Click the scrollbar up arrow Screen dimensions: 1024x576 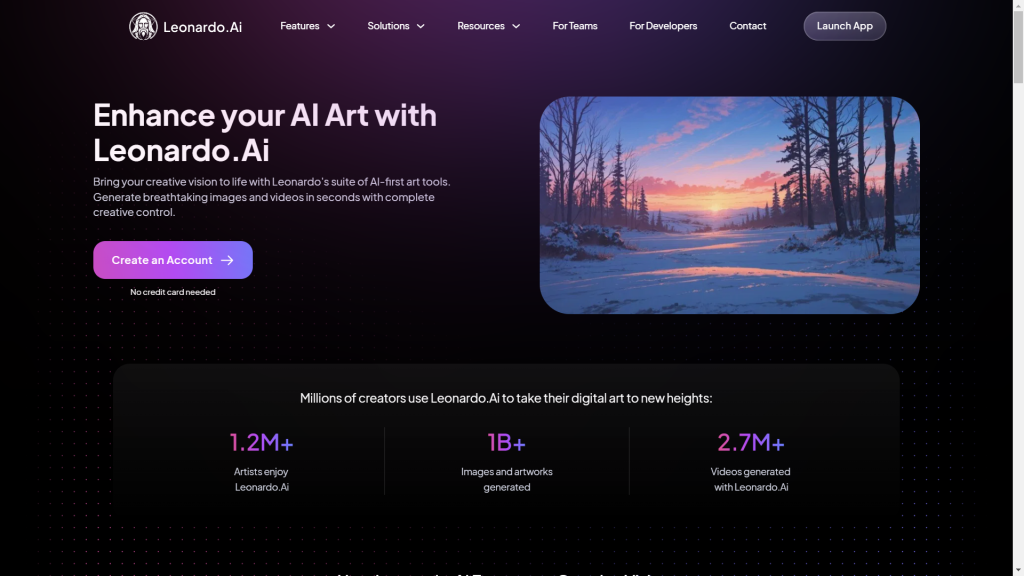pyautogui.click(x=1018, y=5)
